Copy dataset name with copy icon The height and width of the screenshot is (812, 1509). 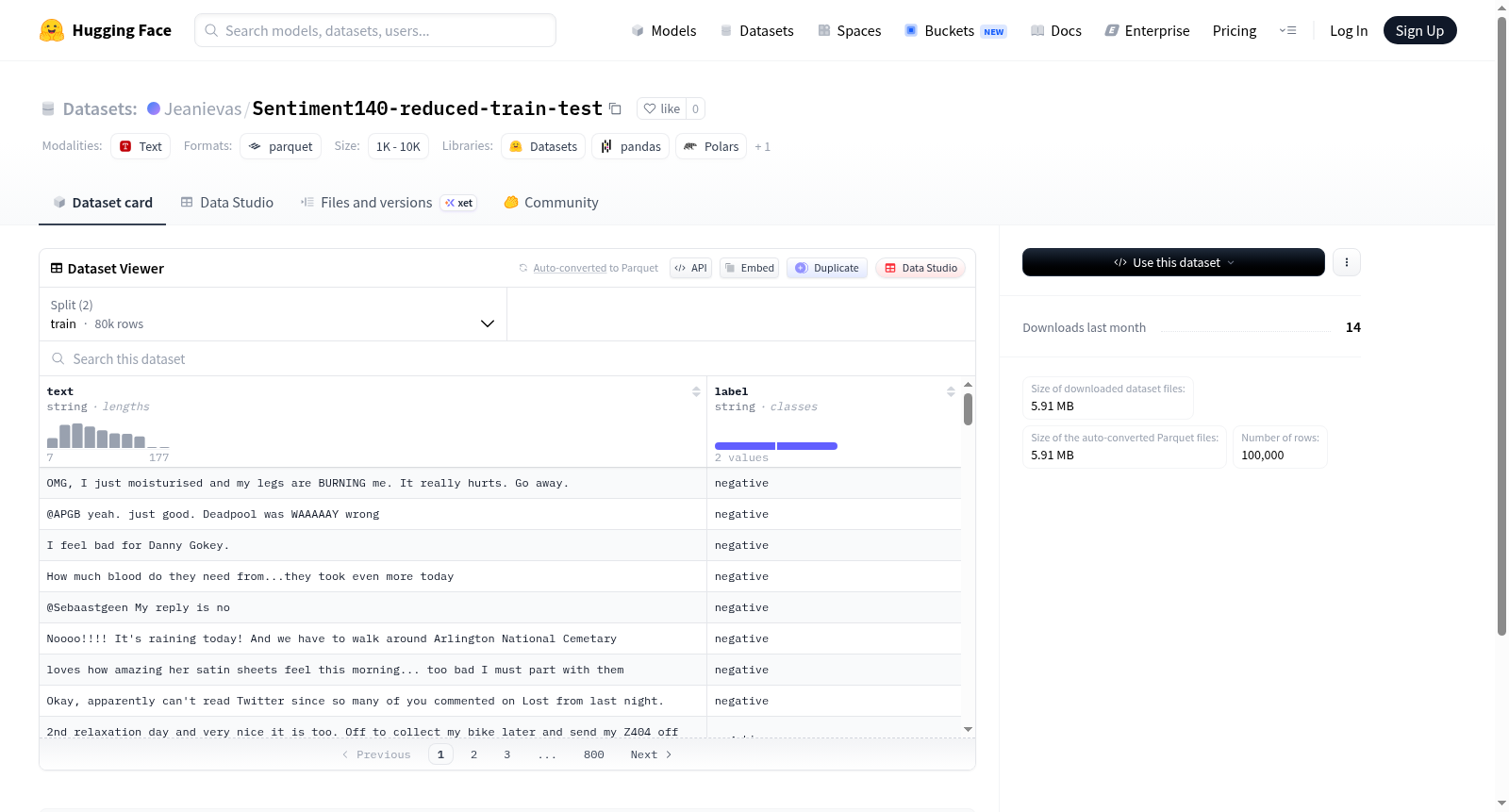(x=615, y=108)
